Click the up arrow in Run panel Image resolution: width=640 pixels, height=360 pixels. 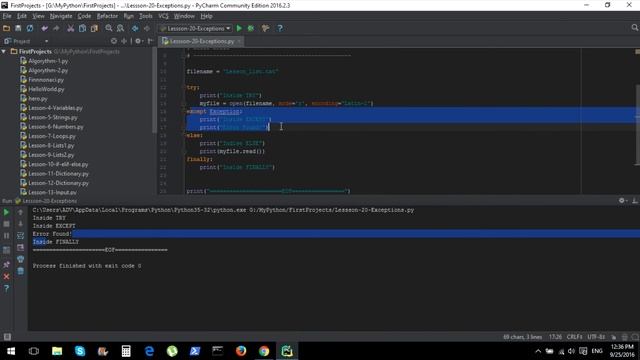pyautogui.click(x=20, y=212)
